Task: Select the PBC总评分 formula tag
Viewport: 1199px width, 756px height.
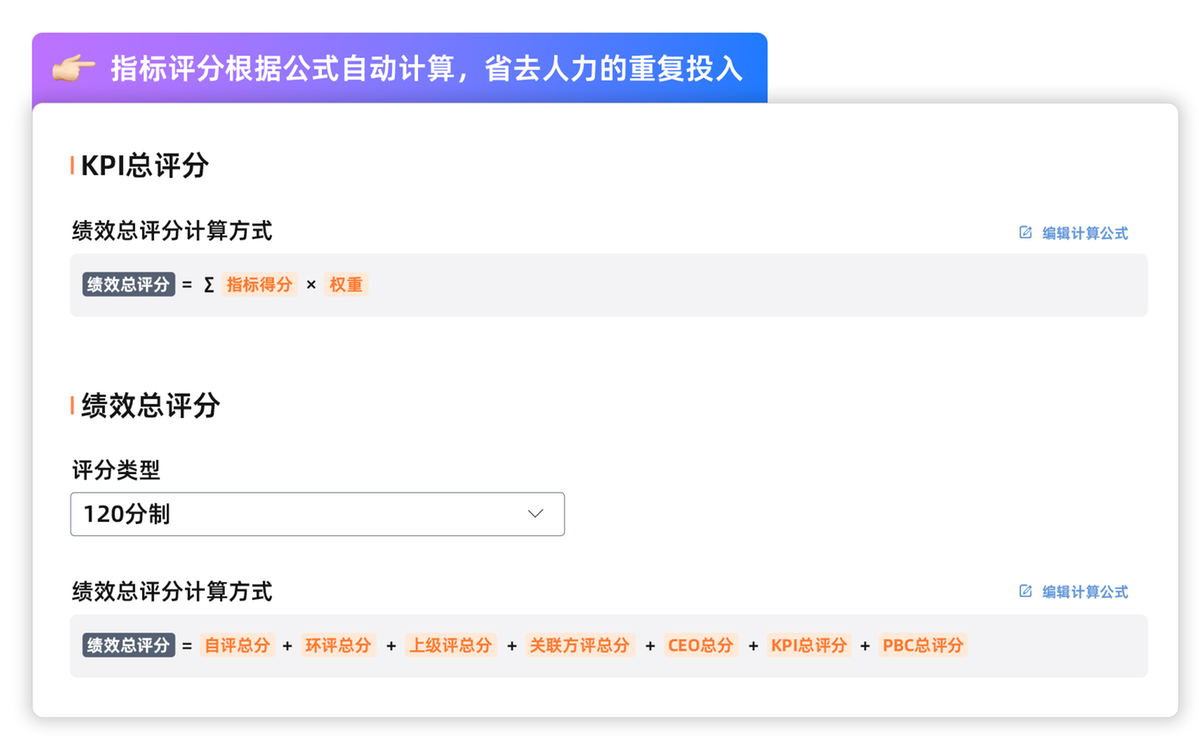Action: coord(923,646)
